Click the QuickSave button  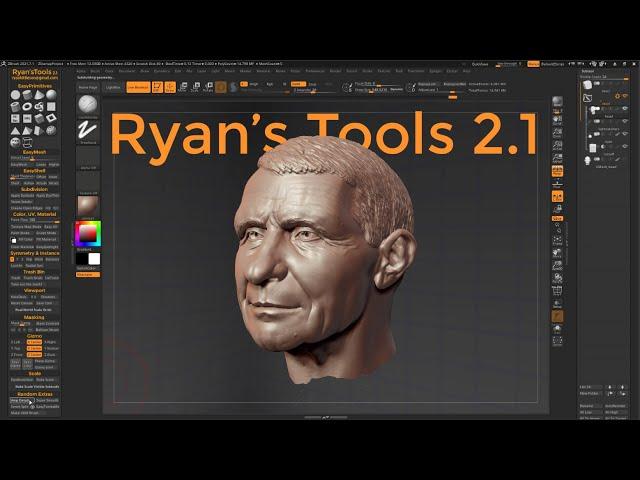[x=480, y=64]
